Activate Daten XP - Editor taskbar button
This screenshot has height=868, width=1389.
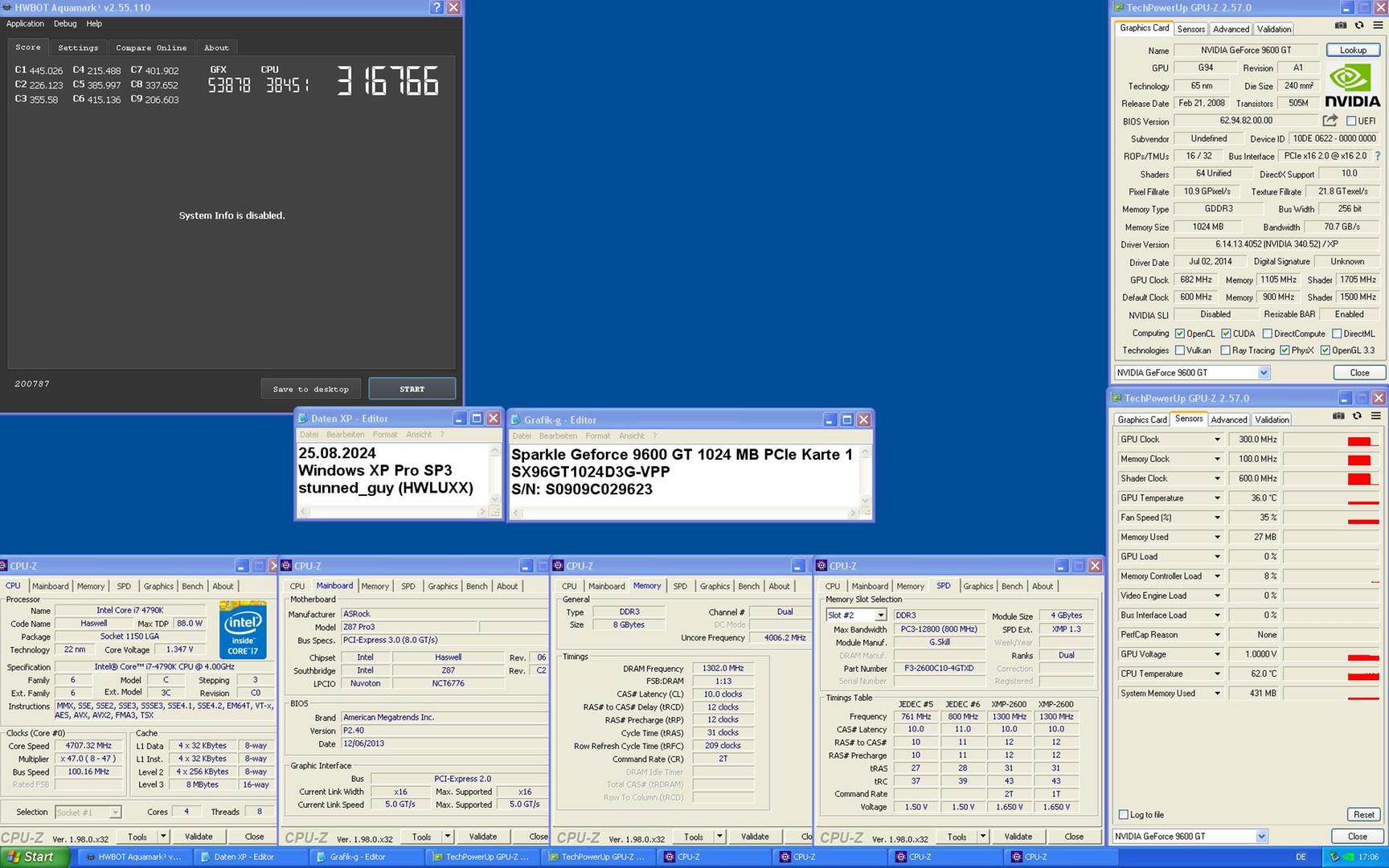click(x=251, y=857)
